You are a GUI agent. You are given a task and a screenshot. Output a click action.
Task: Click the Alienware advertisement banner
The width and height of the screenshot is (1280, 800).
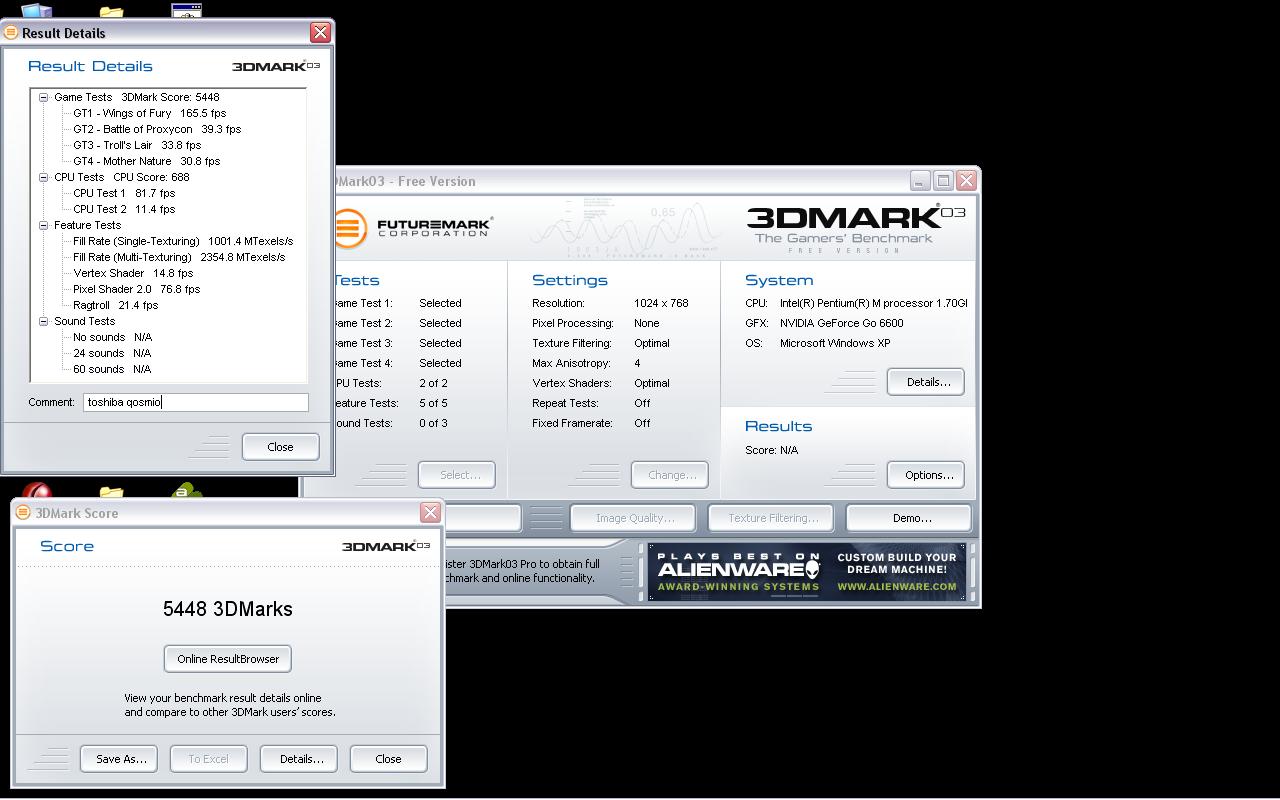807,571
